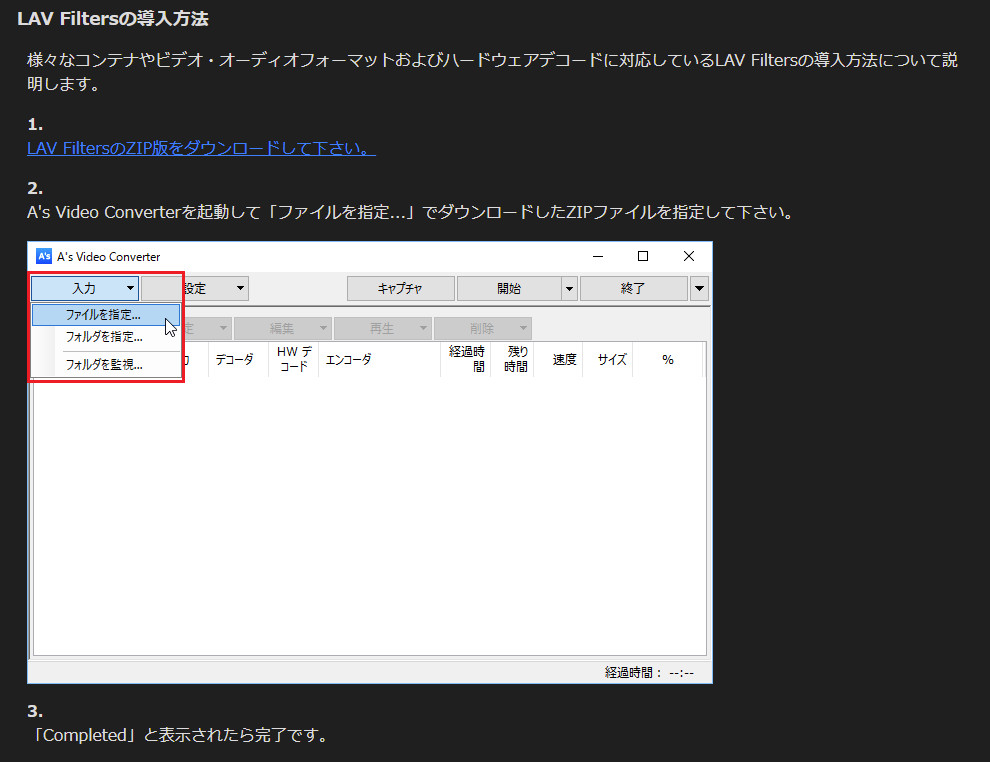The height and width of the screenshot is (762, 990).
Task: Select ファイルを指定... from the menu
Action: click(104, 315)
